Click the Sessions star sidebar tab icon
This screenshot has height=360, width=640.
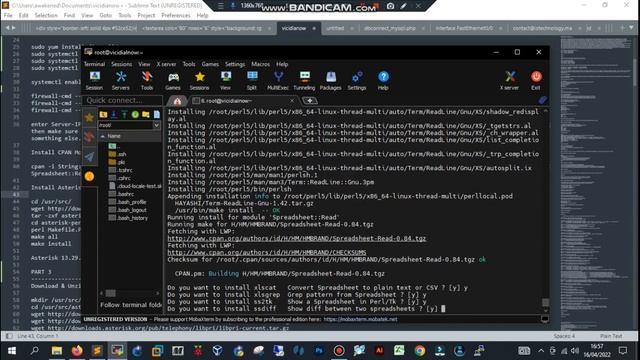(x=89, y=118)
